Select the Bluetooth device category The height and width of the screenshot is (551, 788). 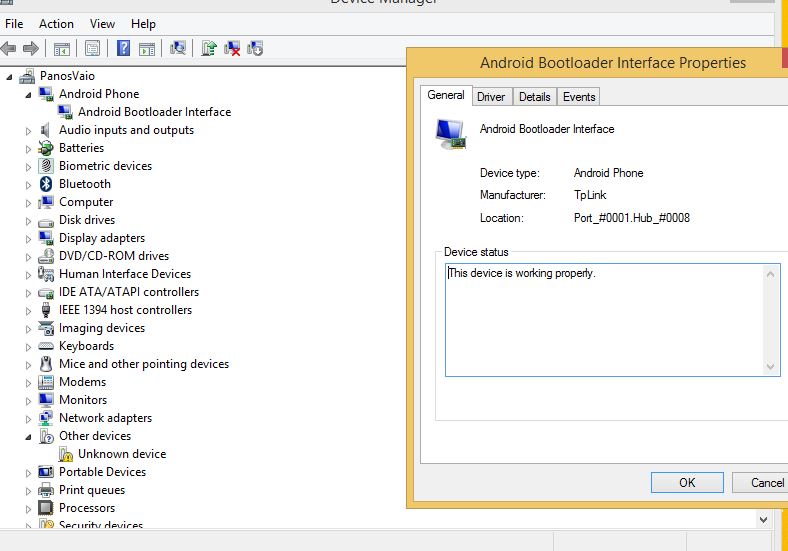pos(84,184)
